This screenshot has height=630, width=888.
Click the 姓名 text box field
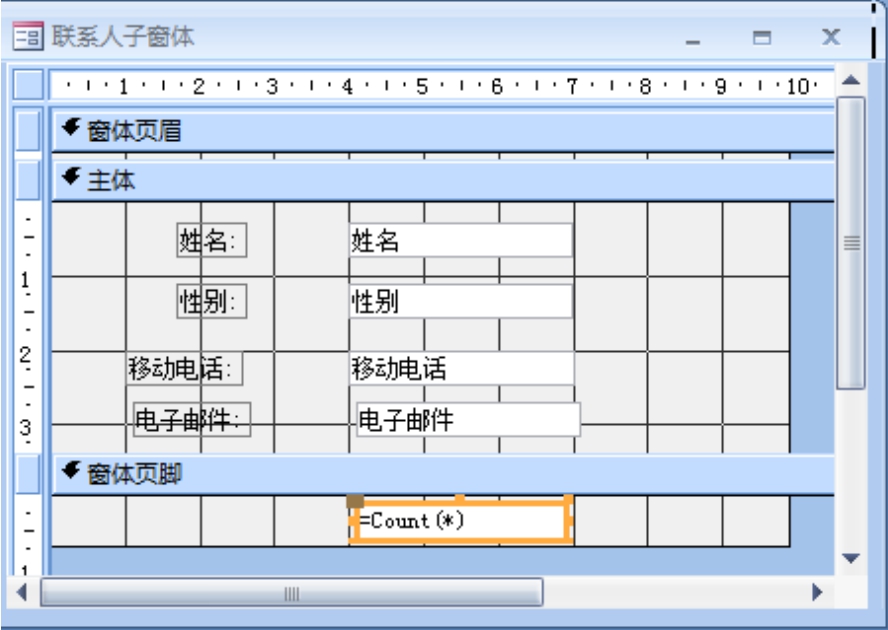point(460,241)
